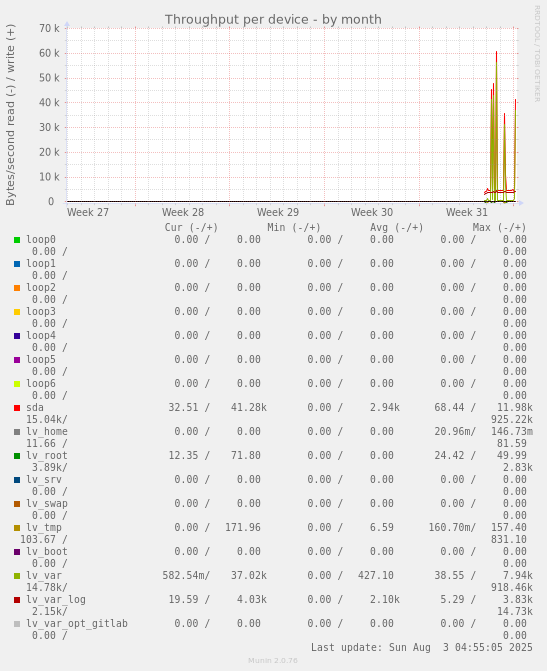Click the '30 k' y-axis label
Viewport: 547px width, 671px height.
point(50,128)
